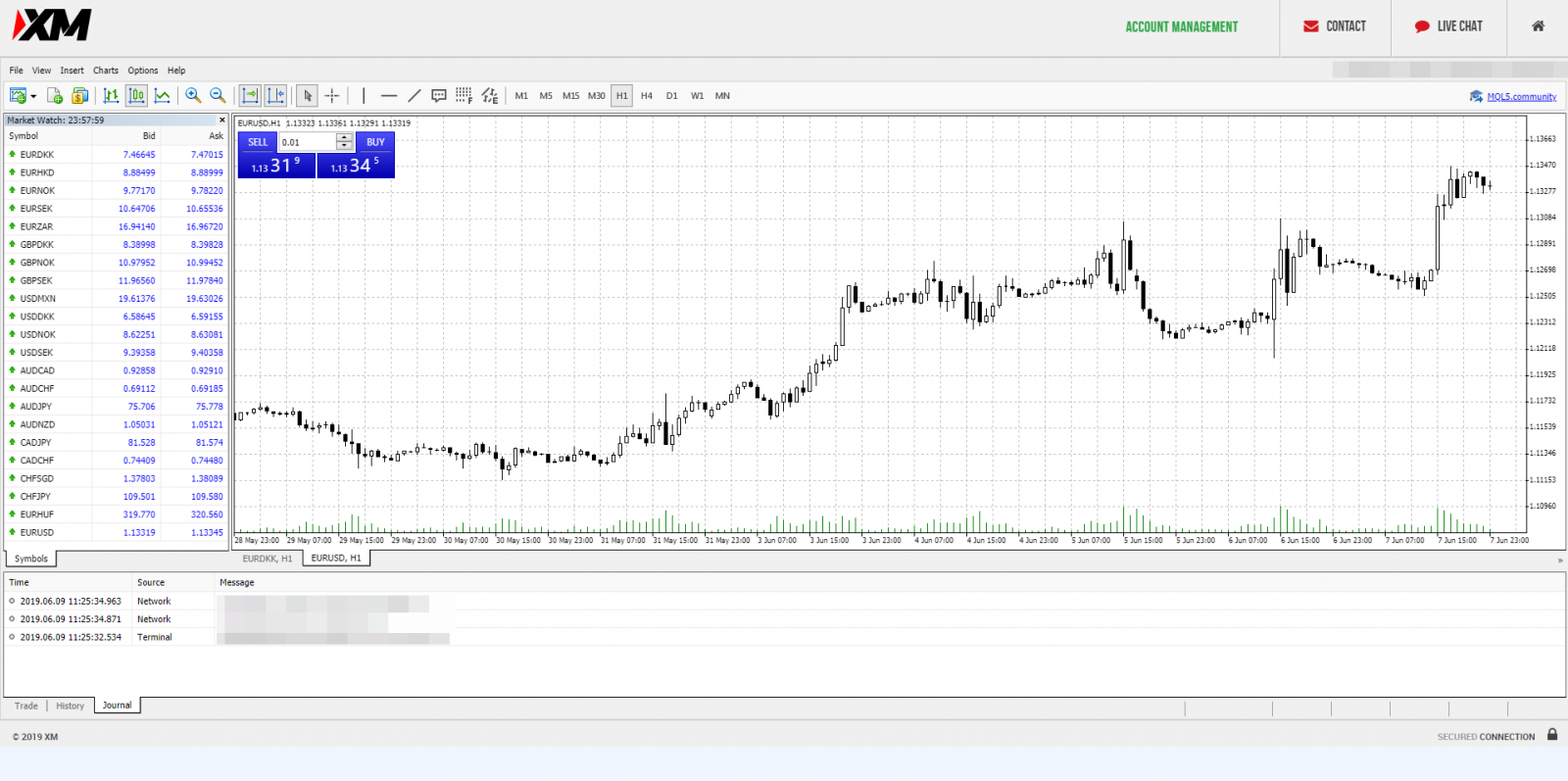Select the vertical line drawing tool

click(364, 95)
